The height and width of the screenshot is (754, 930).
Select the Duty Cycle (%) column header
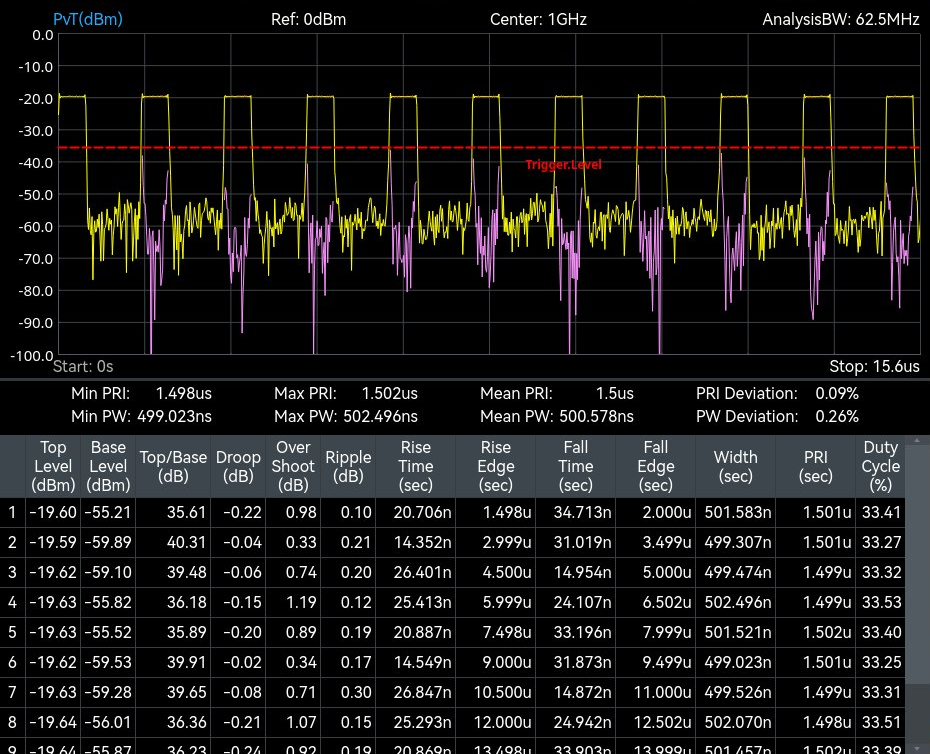click(881, 466)
